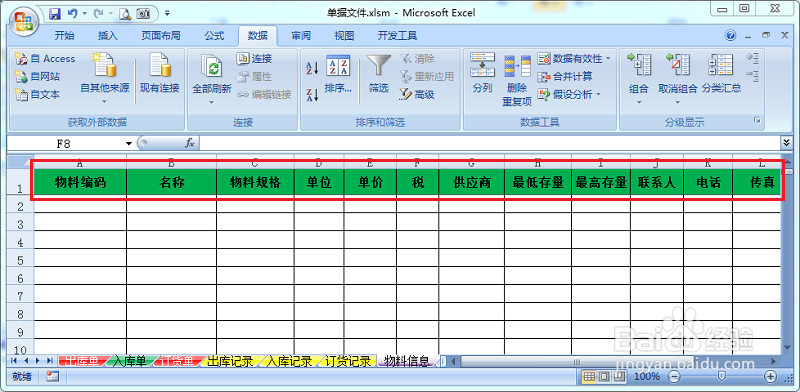Open the 入库记录 sheet tab

[x=288, y=361]
